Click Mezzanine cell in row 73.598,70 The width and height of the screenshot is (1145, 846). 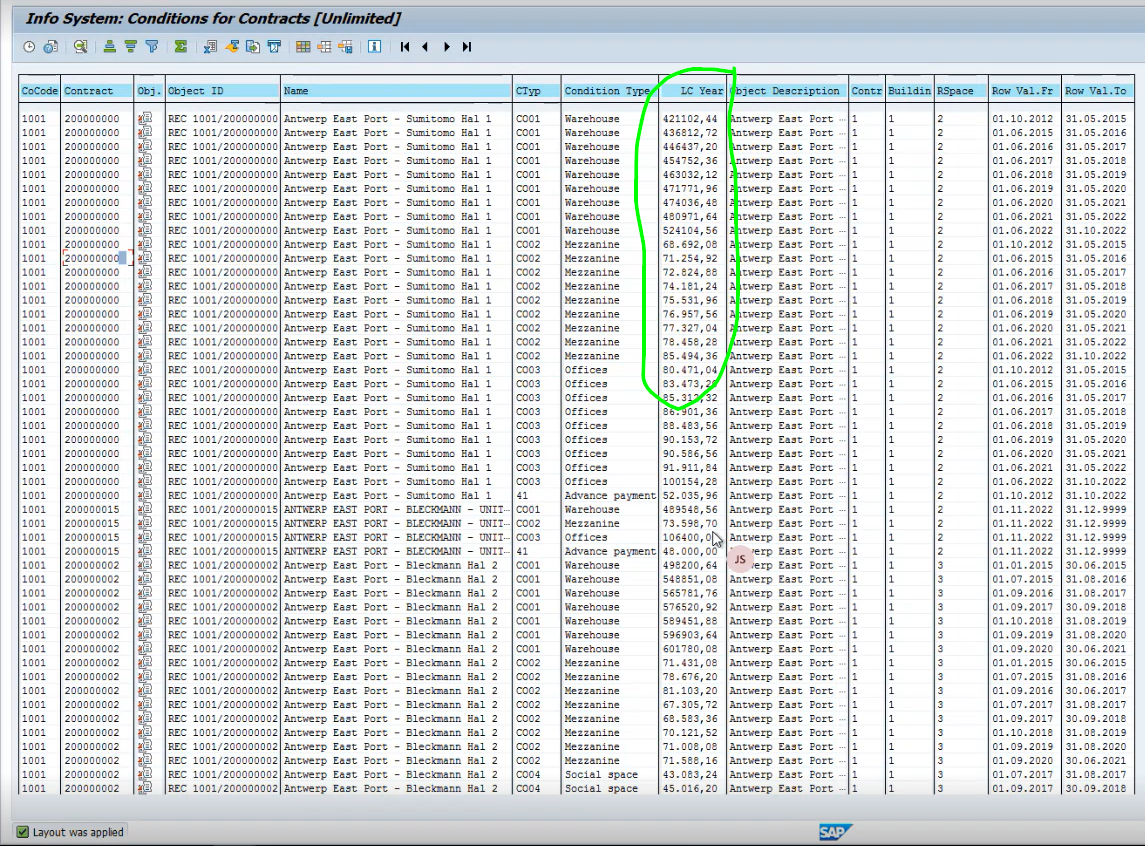pos(591,523)
